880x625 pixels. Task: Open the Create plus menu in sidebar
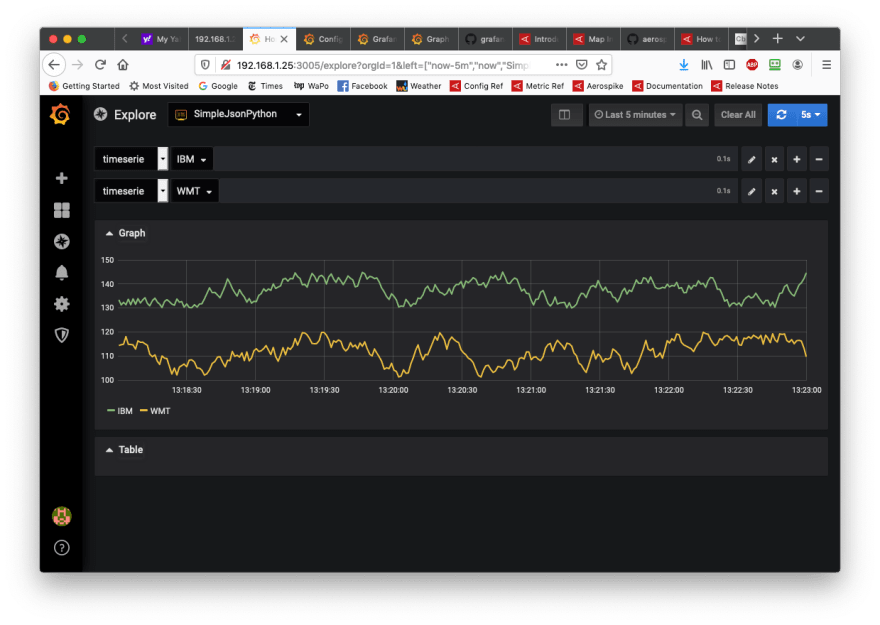point(62,178)
